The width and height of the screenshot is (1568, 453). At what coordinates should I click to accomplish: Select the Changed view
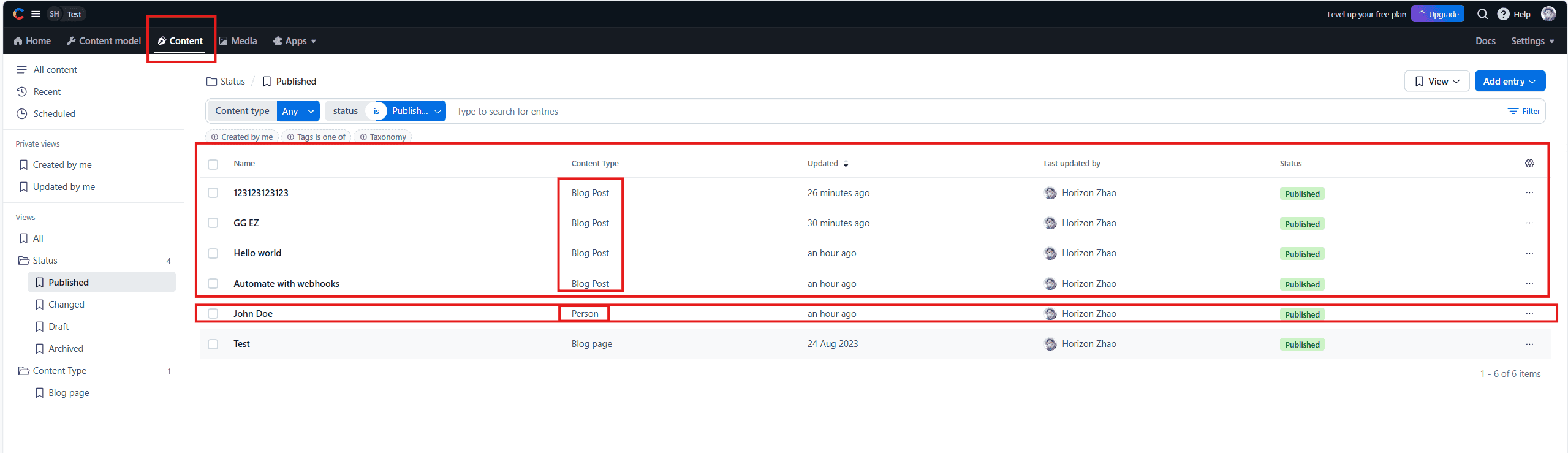(59, 305)
